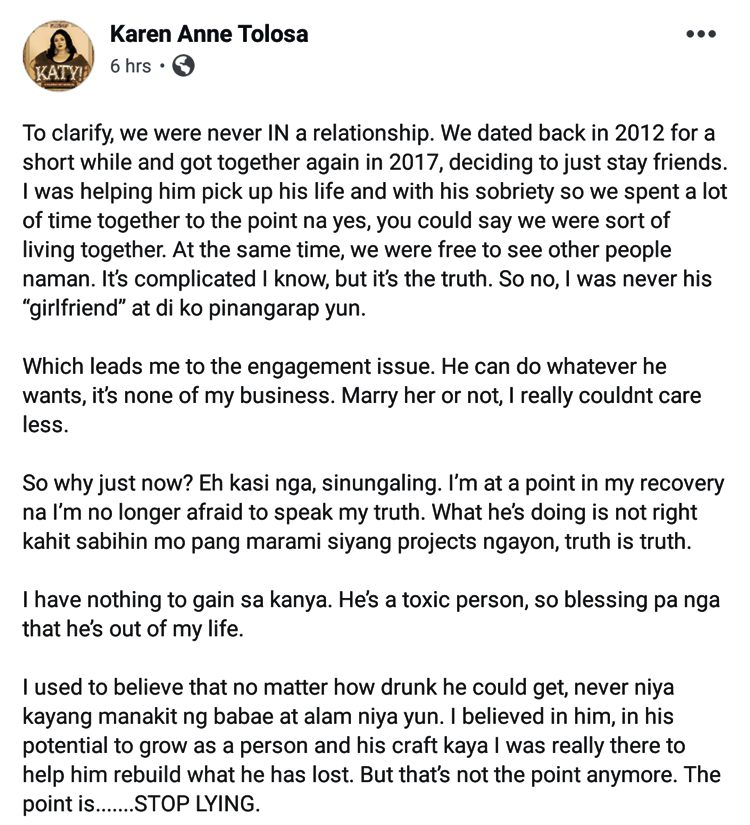The width and height of the screenshot is (750, 825).
Task: Click the 'STOP LYING.' text at the end
Action: 197,804
